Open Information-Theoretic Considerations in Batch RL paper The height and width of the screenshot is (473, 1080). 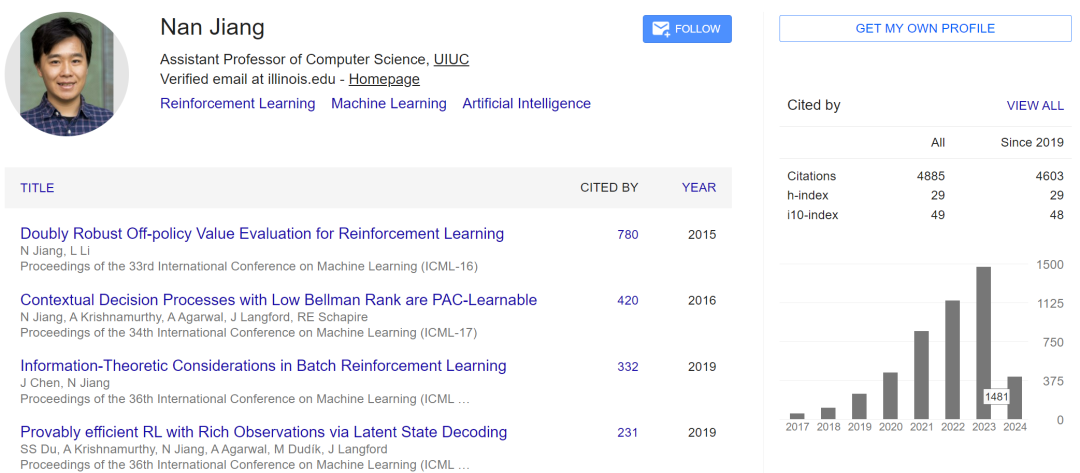click(x=263, y=366)
